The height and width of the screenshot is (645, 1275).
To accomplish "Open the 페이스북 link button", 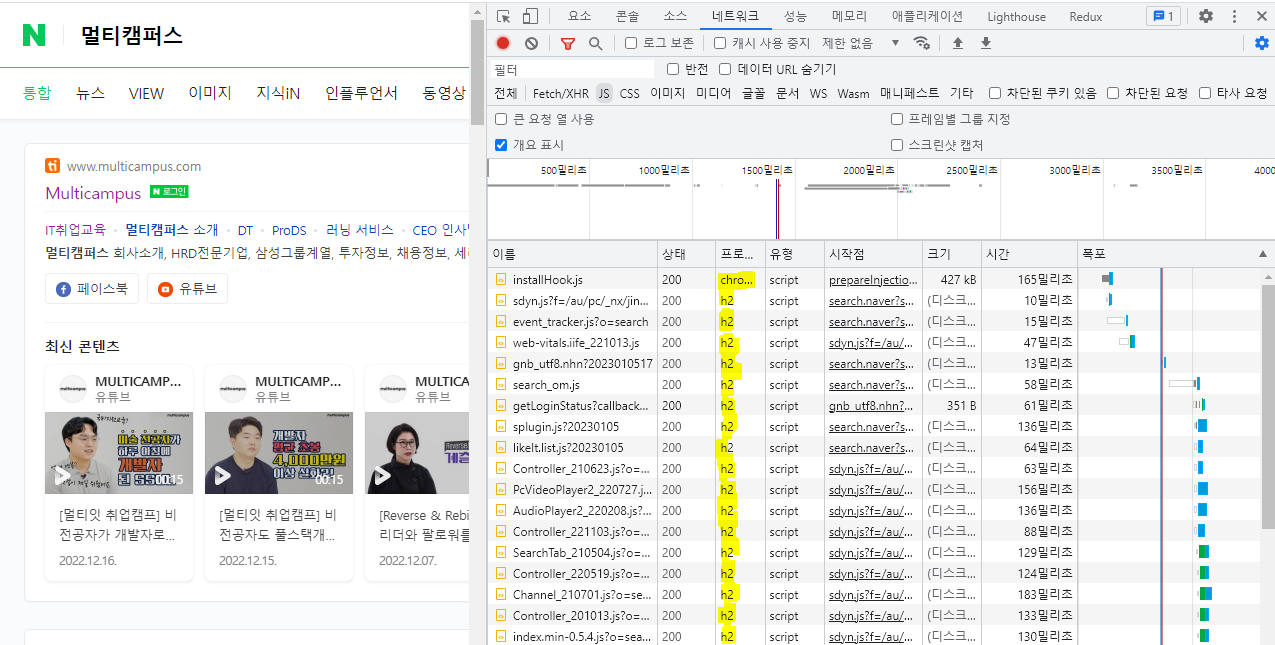I will point(91,289).
